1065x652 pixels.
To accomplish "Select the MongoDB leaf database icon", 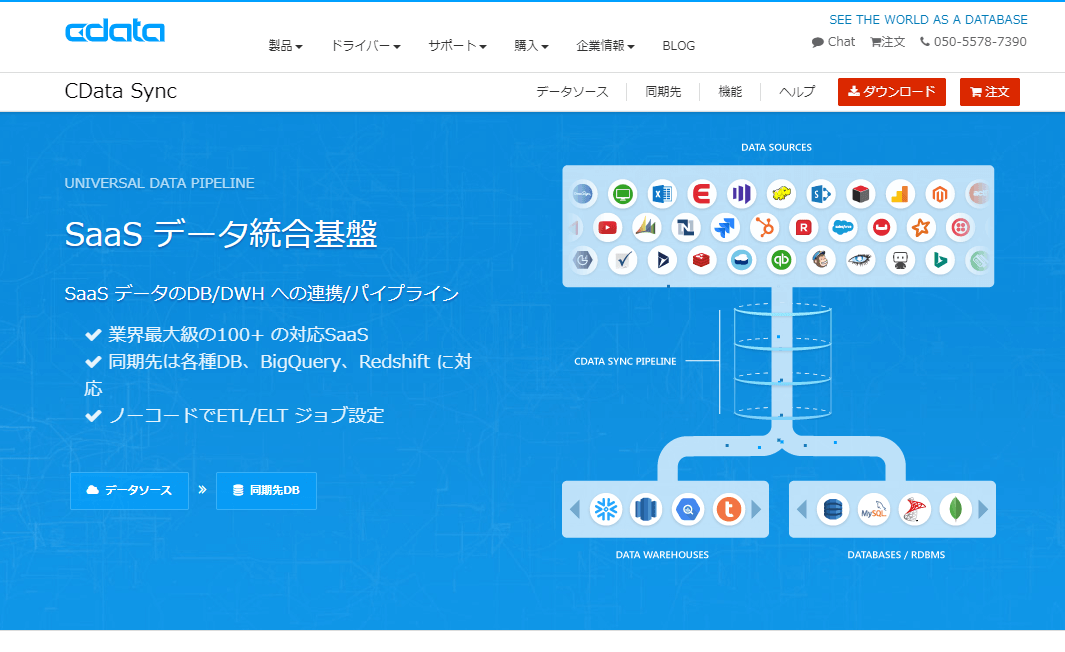I will pyautogui.click(x=955, y=509).
